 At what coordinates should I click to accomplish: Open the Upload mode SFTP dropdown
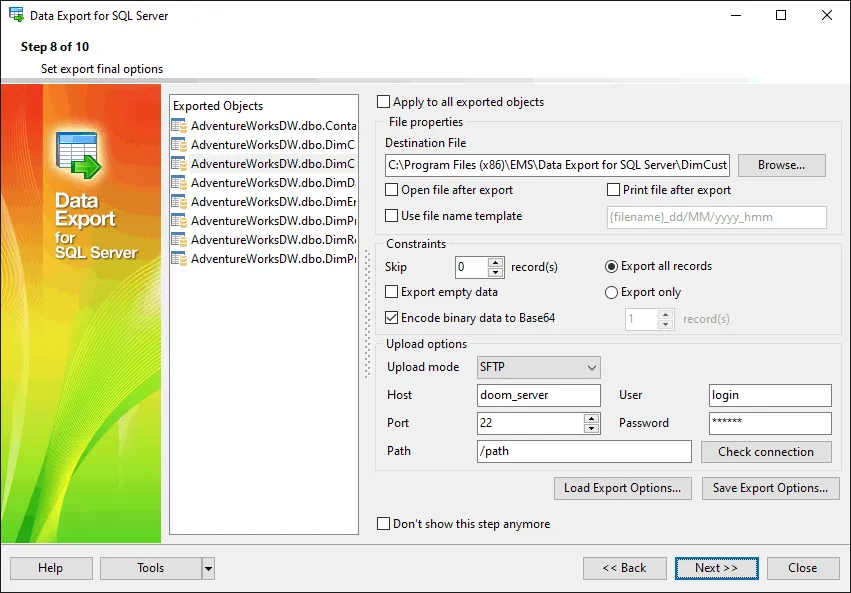tap(538, 367)
